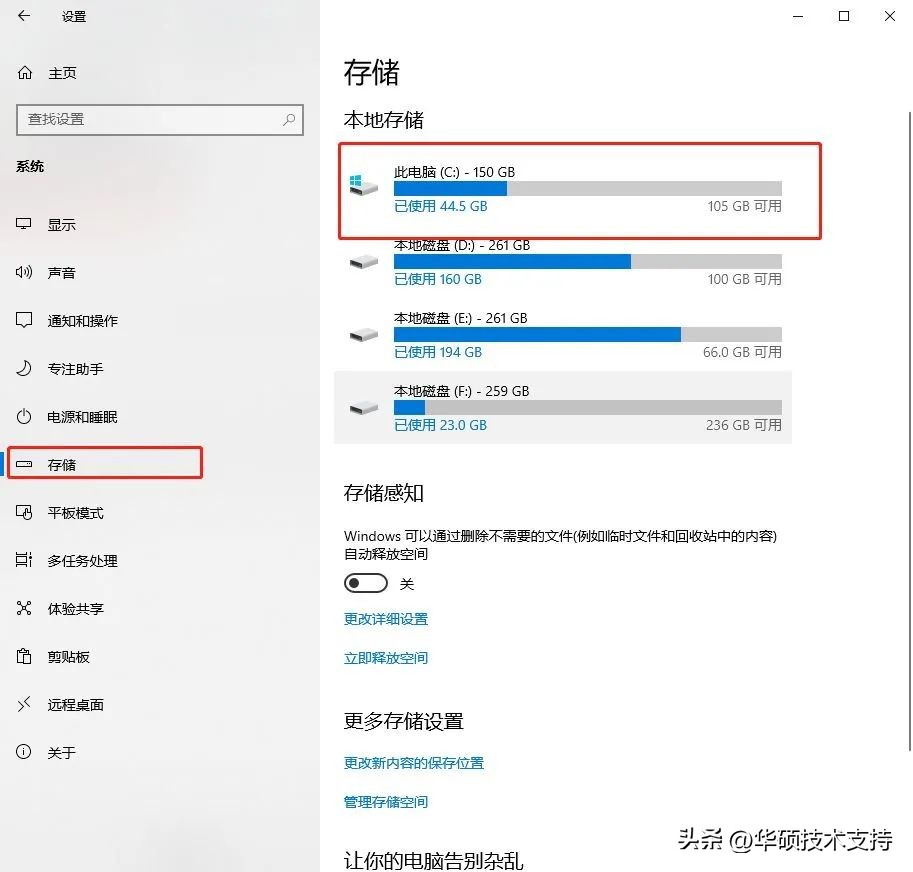The height and width of the screenshot is (872, 913).
Task: Click the 剪贴板 clipboard icon
Action: (23, 656)
